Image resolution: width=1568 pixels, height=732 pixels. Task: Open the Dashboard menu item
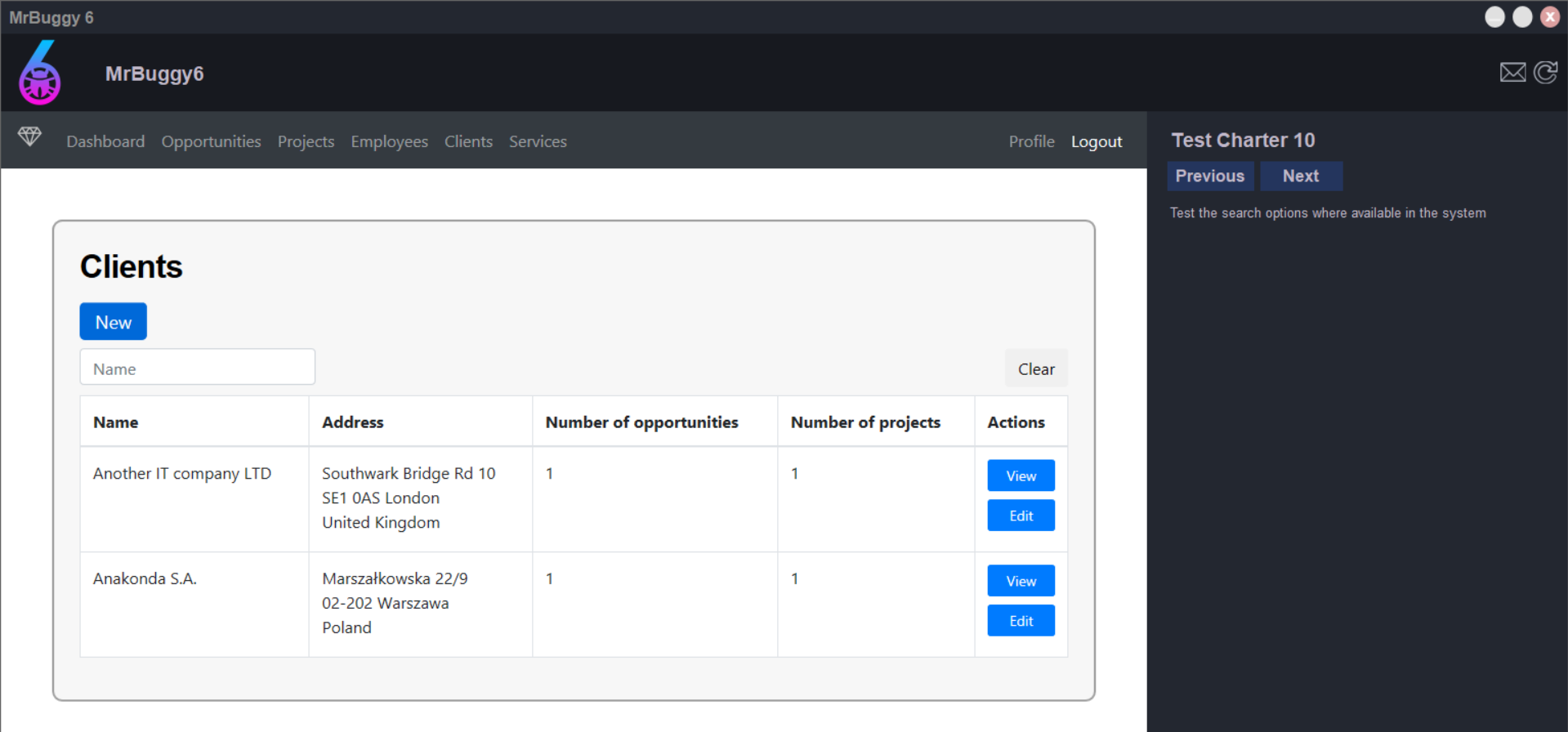(x=105, y=141)
